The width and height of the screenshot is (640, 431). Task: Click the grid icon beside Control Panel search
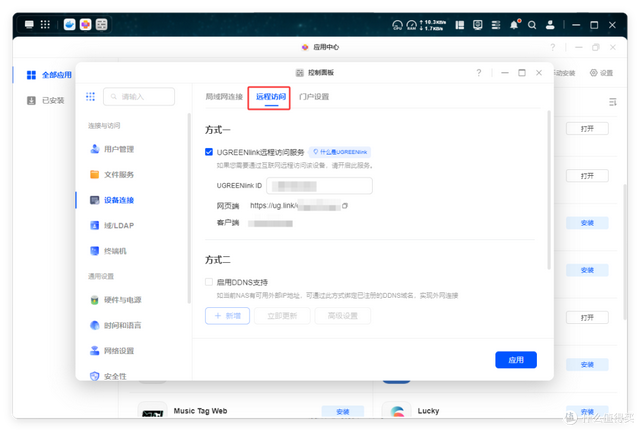click(91, 97)
